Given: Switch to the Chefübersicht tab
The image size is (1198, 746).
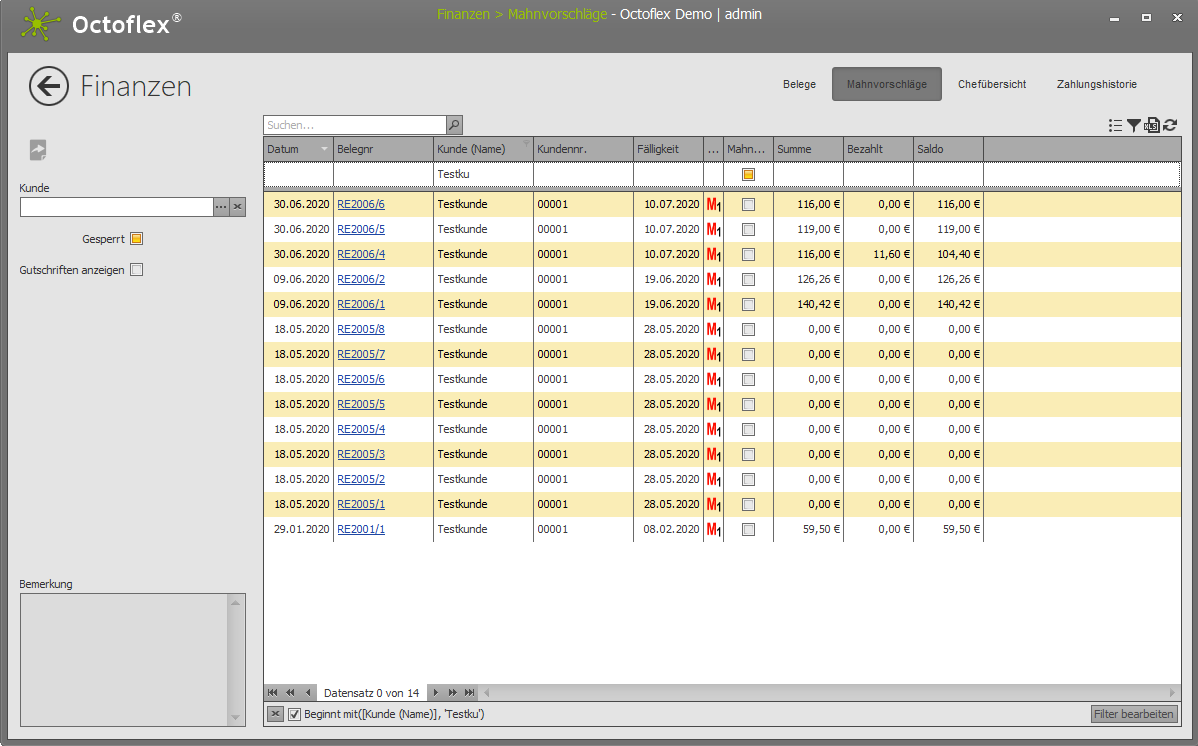Looking at the screenshot, I should click(991, 84).
